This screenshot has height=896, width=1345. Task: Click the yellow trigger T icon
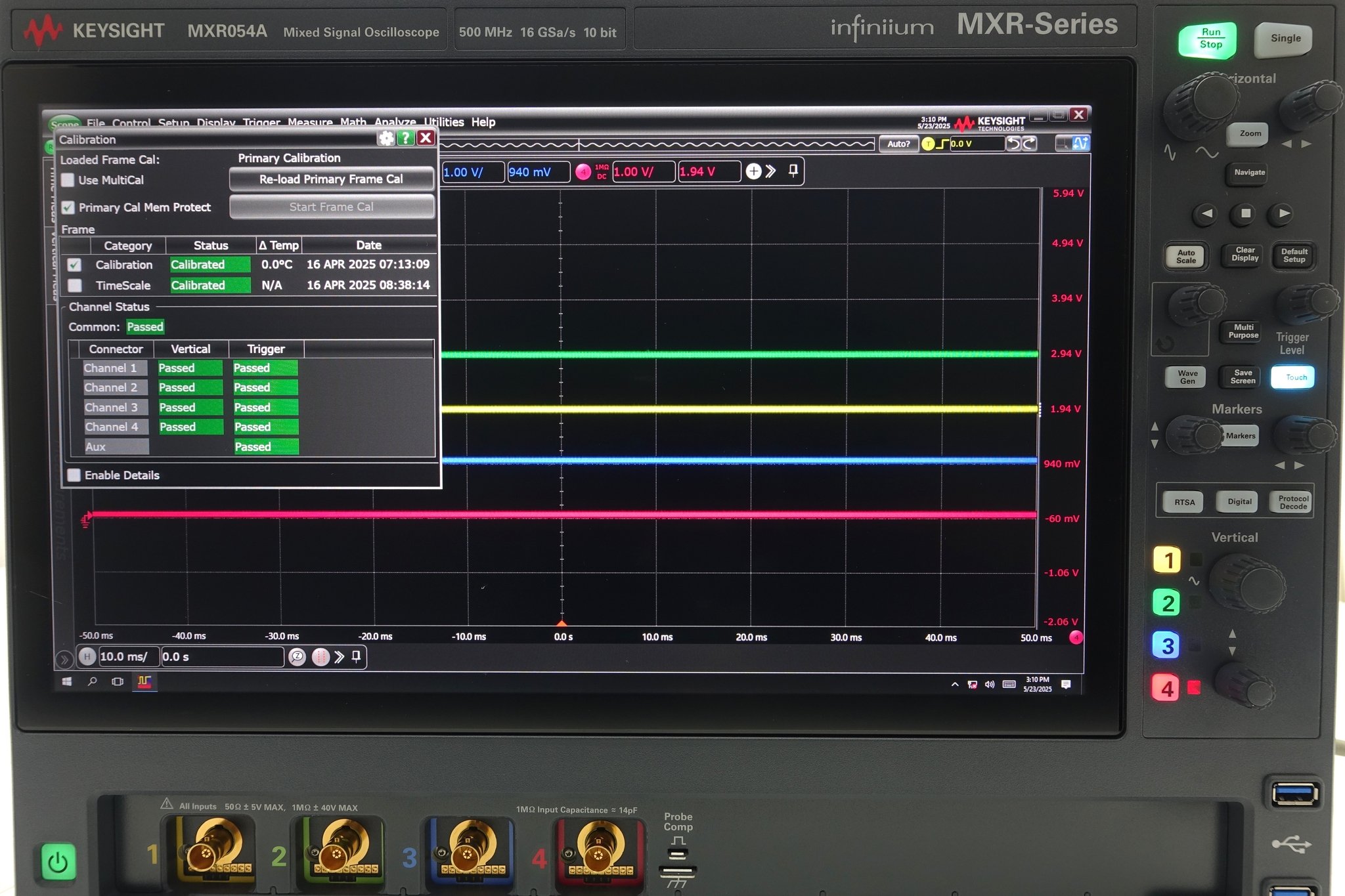click(928, 144)
